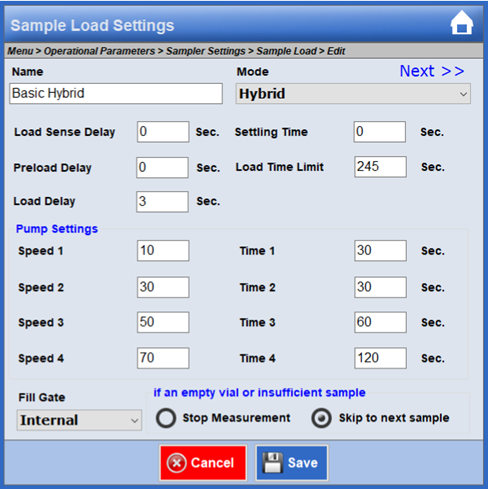
Task: Click the Cancel button
Action: [203, 463]
